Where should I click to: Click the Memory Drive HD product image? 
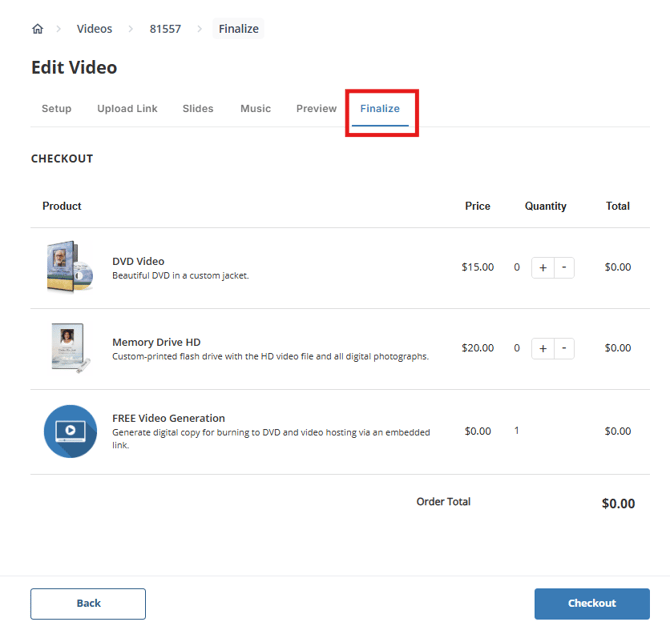[x=69, y=348]
